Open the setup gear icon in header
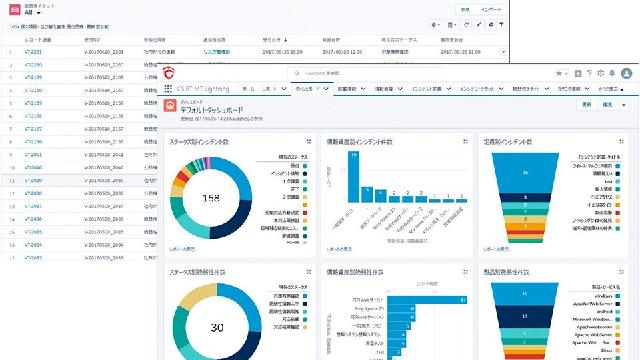The height and width of the screenshot is (360, 640). 600,73
